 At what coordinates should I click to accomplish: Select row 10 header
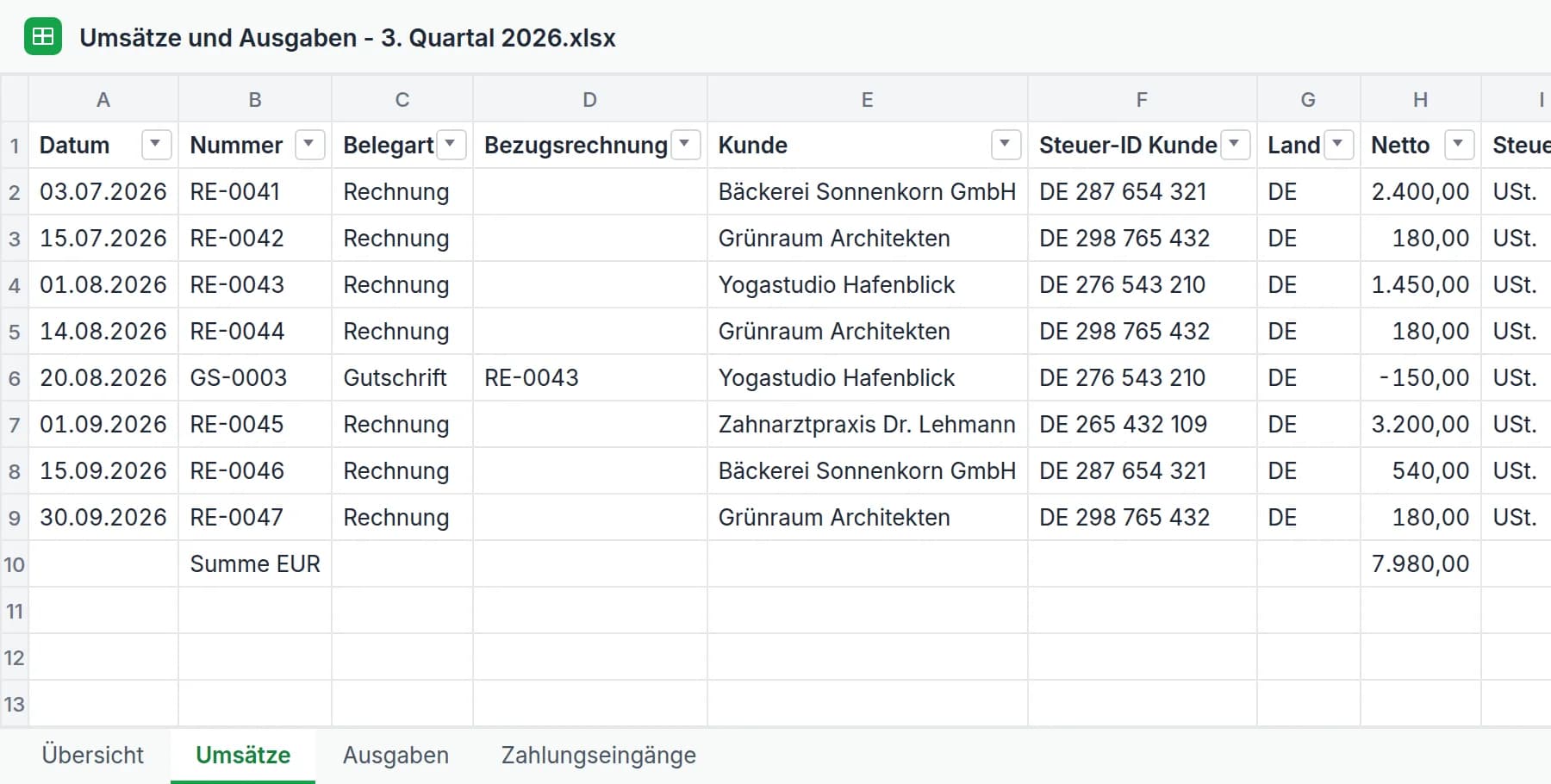tap(14, 564)
